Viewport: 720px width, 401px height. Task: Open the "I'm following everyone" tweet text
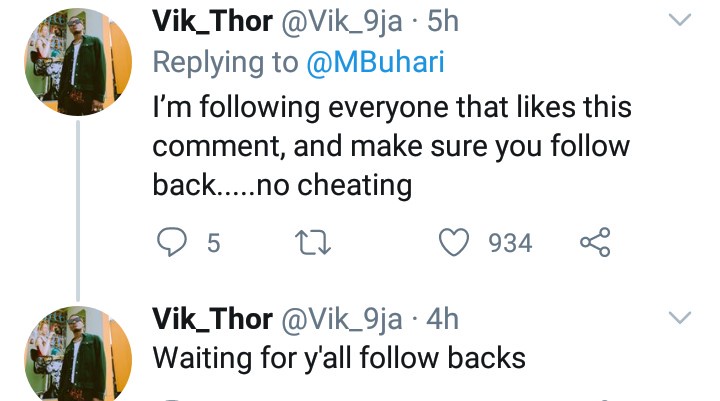(x=390, y=147)
